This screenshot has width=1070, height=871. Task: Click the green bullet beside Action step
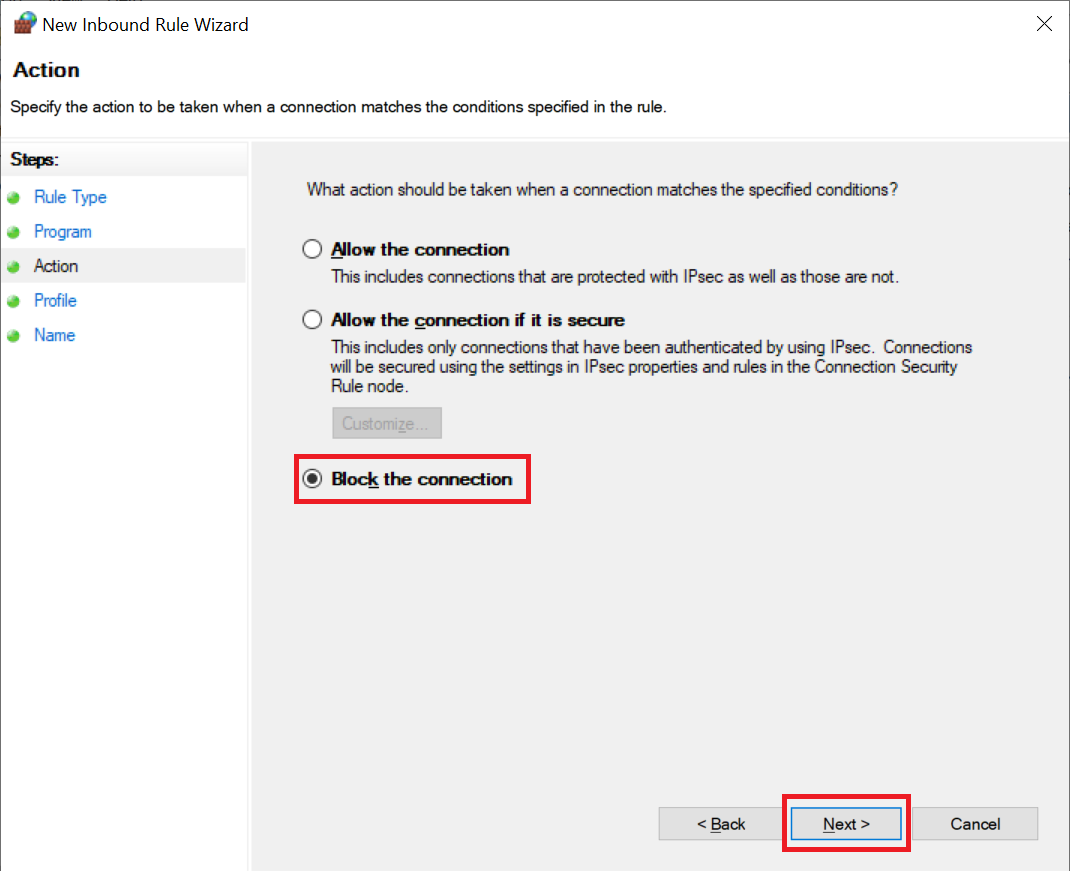pos(13,267)
